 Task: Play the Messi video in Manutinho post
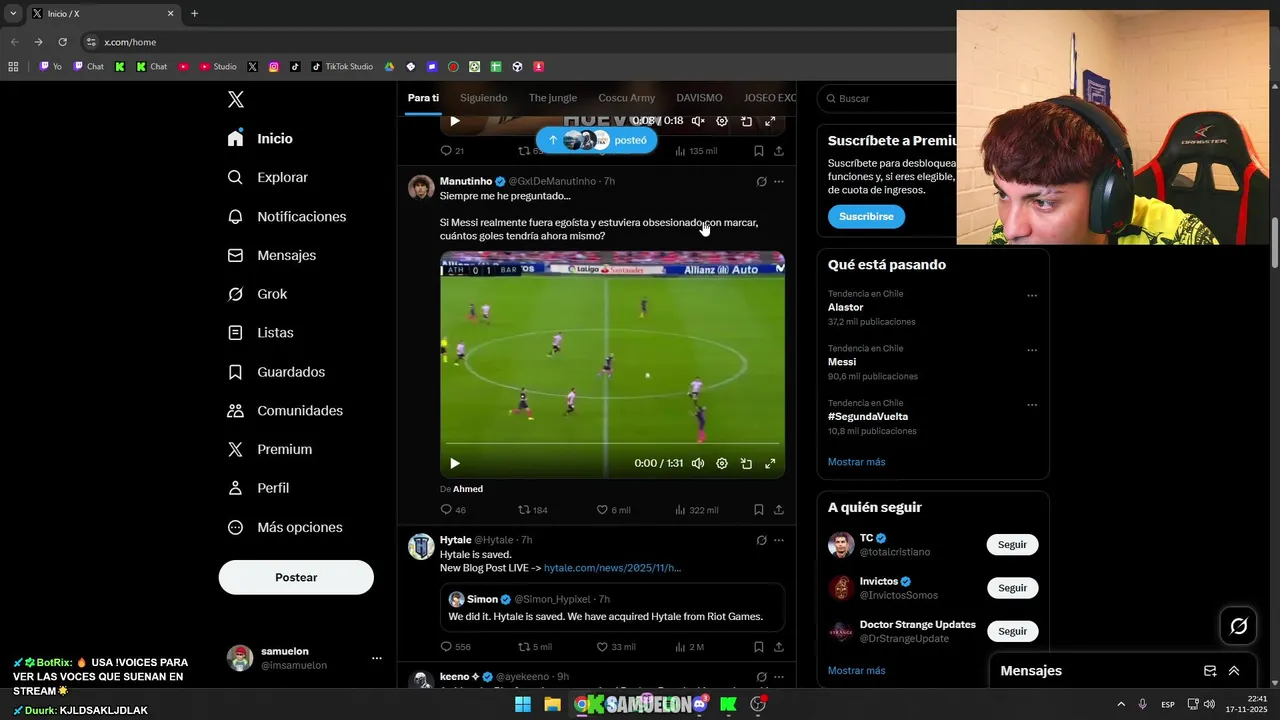[455, 463]
